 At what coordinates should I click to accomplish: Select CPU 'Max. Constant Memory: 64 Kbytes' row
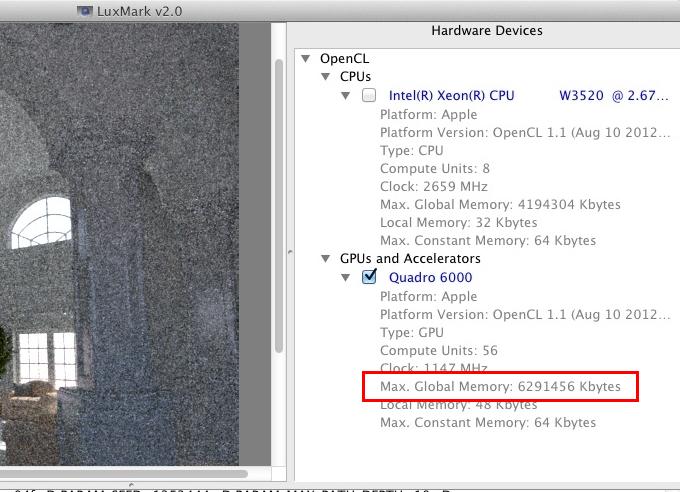coord(488,240)
